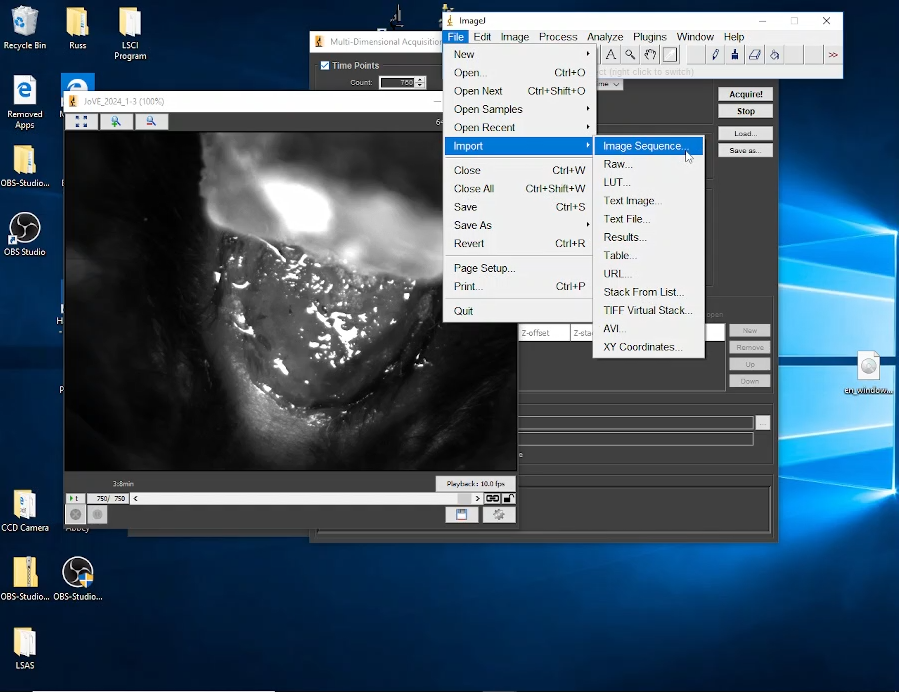Toggle the link icon beside the scrollbar
This screenshot has height=692, width=899.
(x=493, y=498)
